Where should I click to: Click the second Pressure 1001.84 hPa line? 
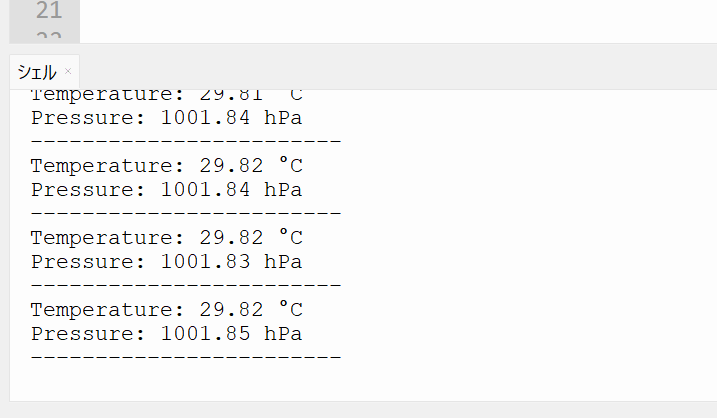[x=166, y=190]
